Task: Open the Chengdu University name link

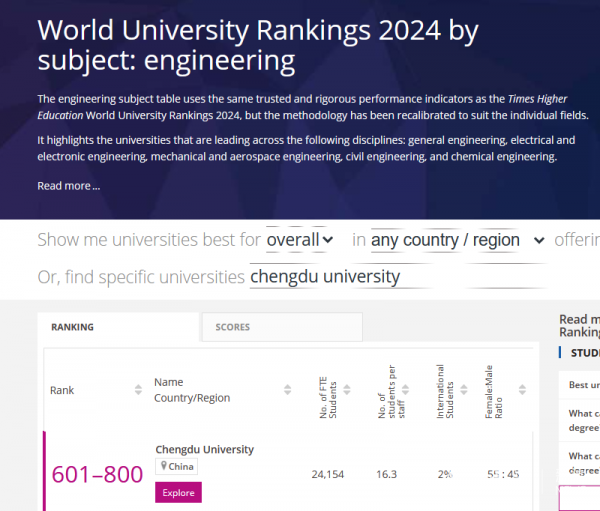Action: [x=204, y=449]
